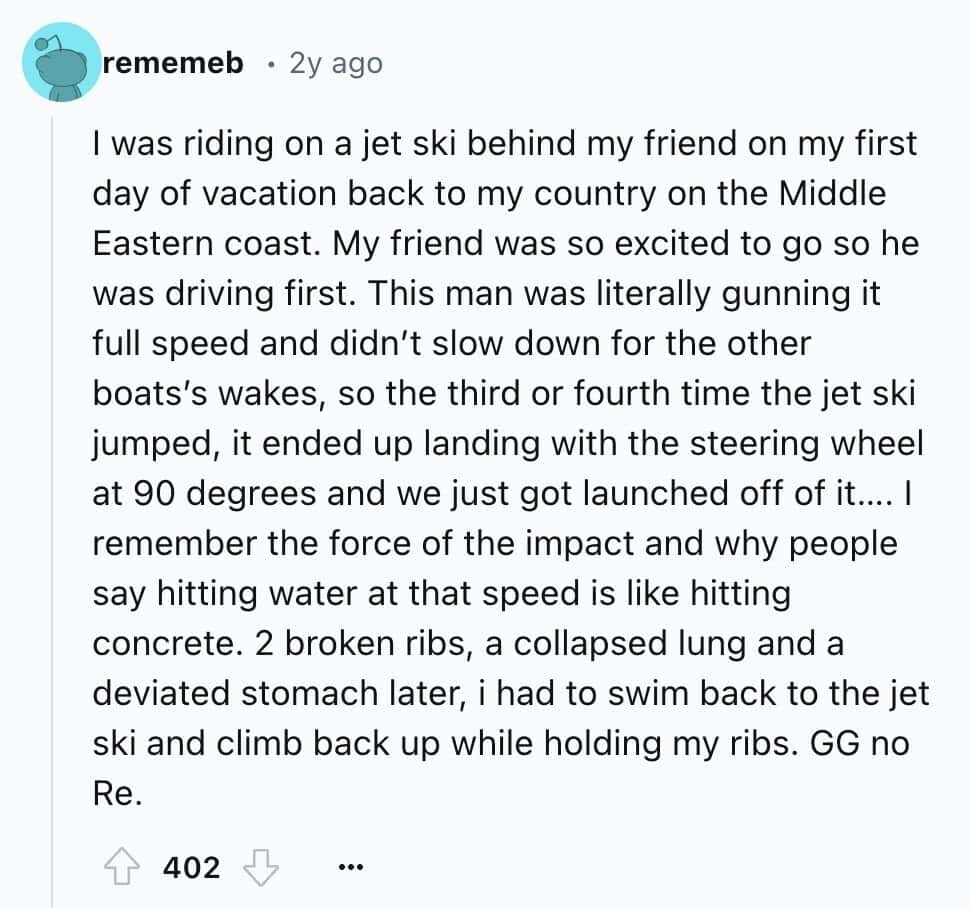Image resolution: width=970 pixels, height=908 pixels.
Task: Click the 402 vote score
Action: tap(191, 866)
